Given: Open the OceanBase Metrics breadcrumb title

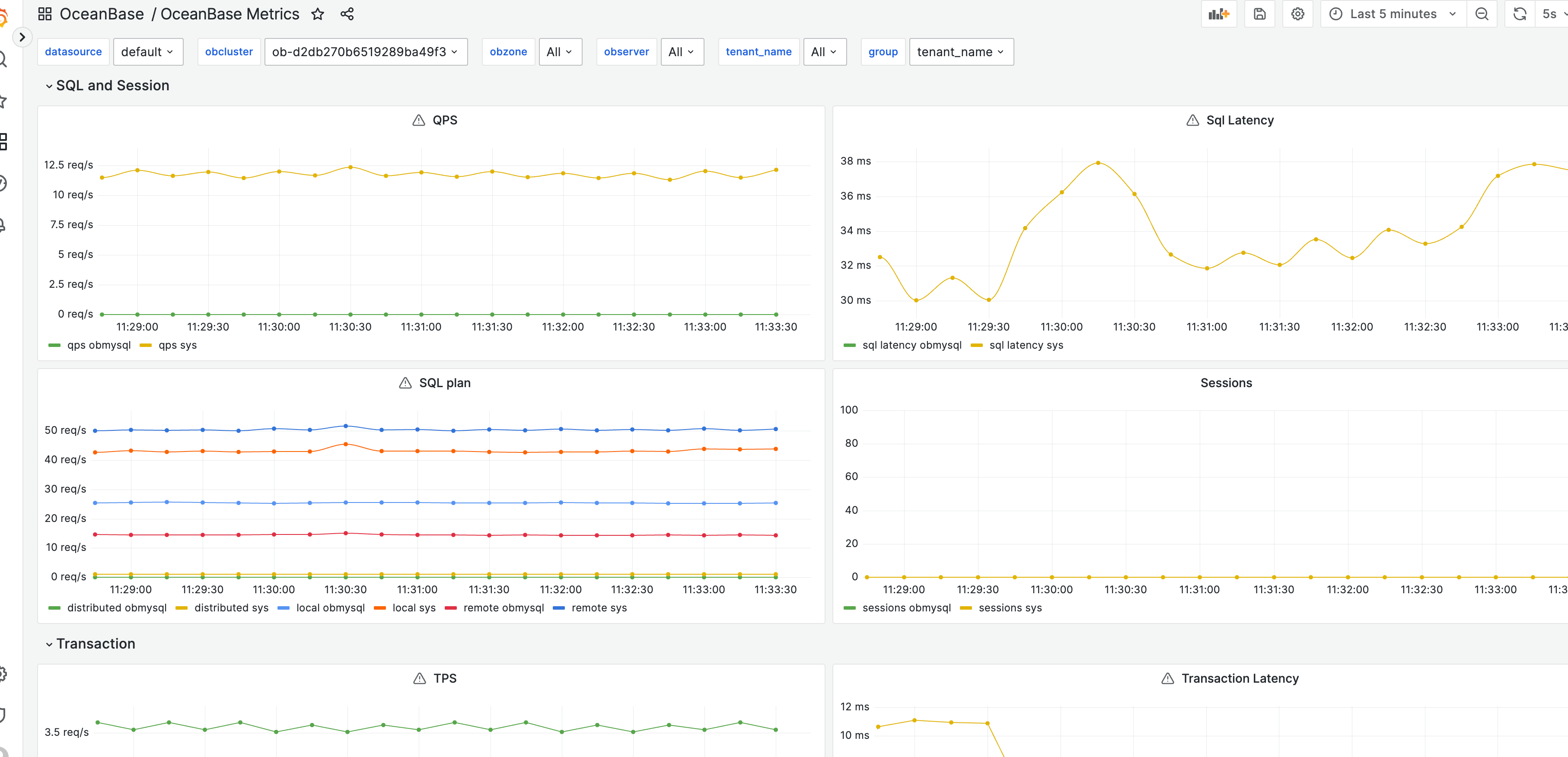Looking at the screenshot, I should tap(230, 14).
